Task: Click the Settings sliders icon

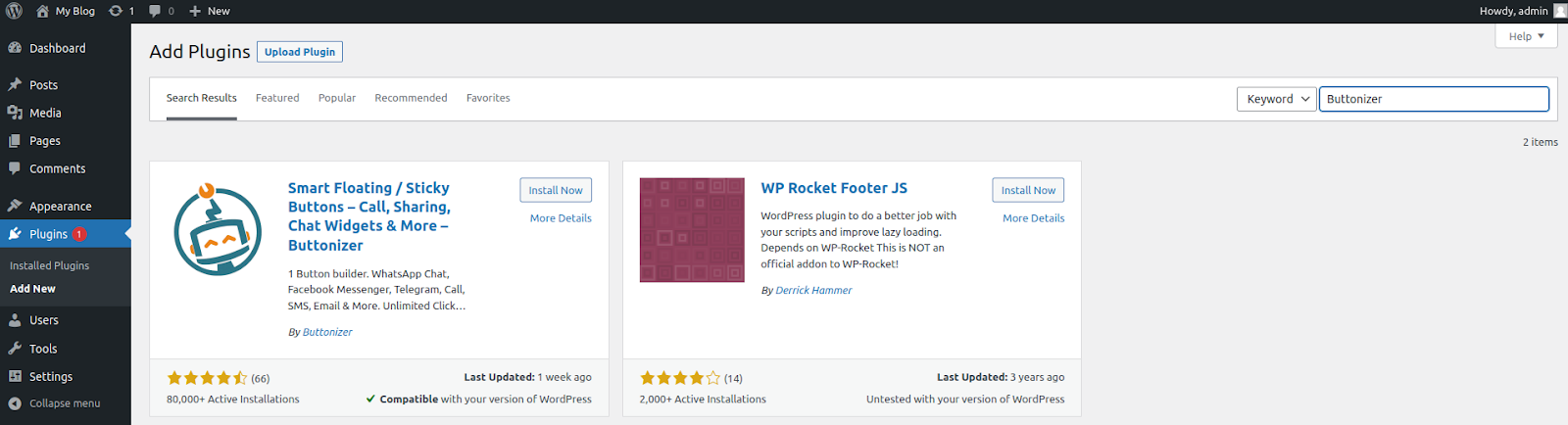Action: click(15, 376)
